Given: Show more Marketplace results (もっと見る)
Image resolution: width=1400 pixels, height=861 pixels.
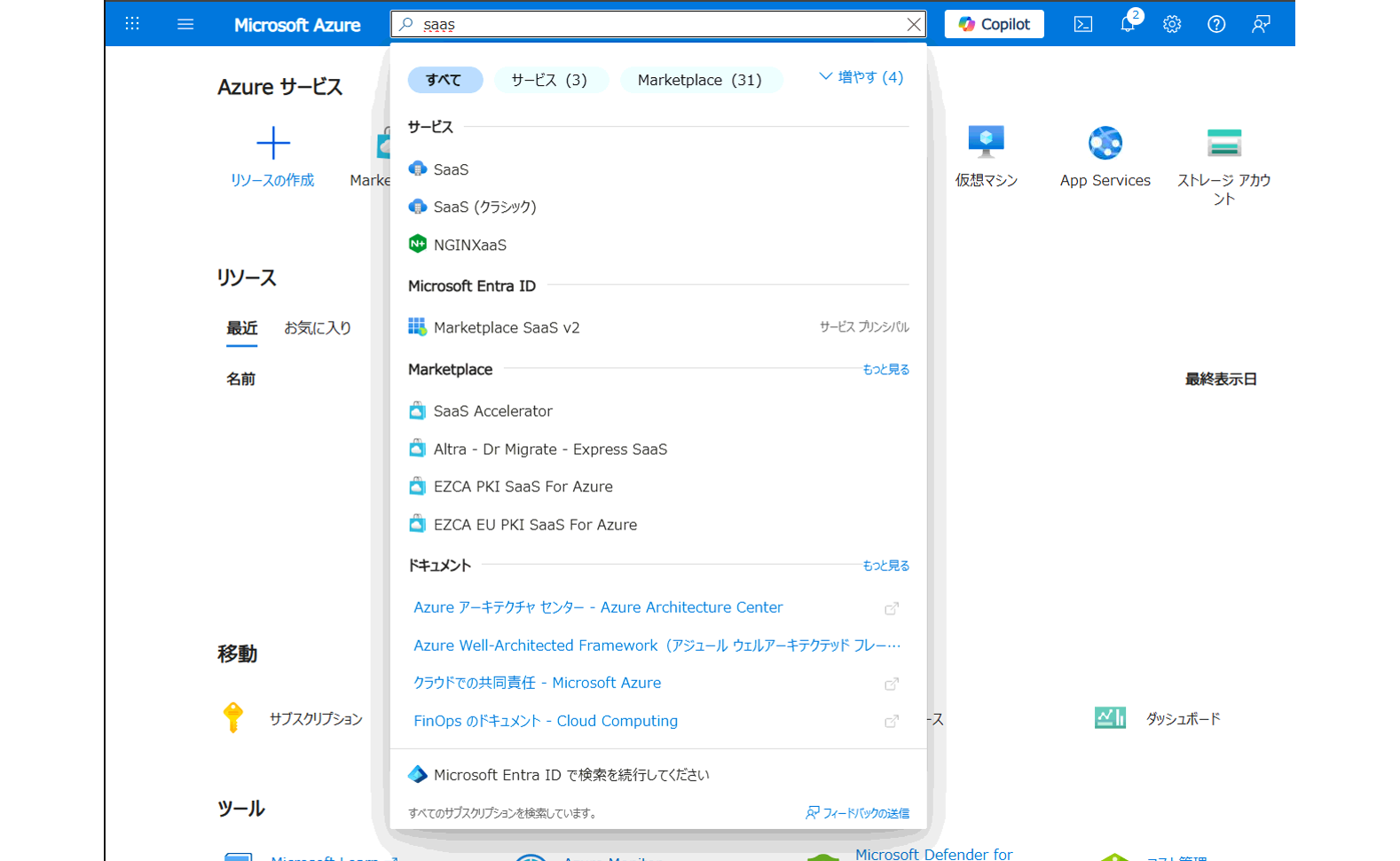Looking at the screenshot, I should coord(885,369).
